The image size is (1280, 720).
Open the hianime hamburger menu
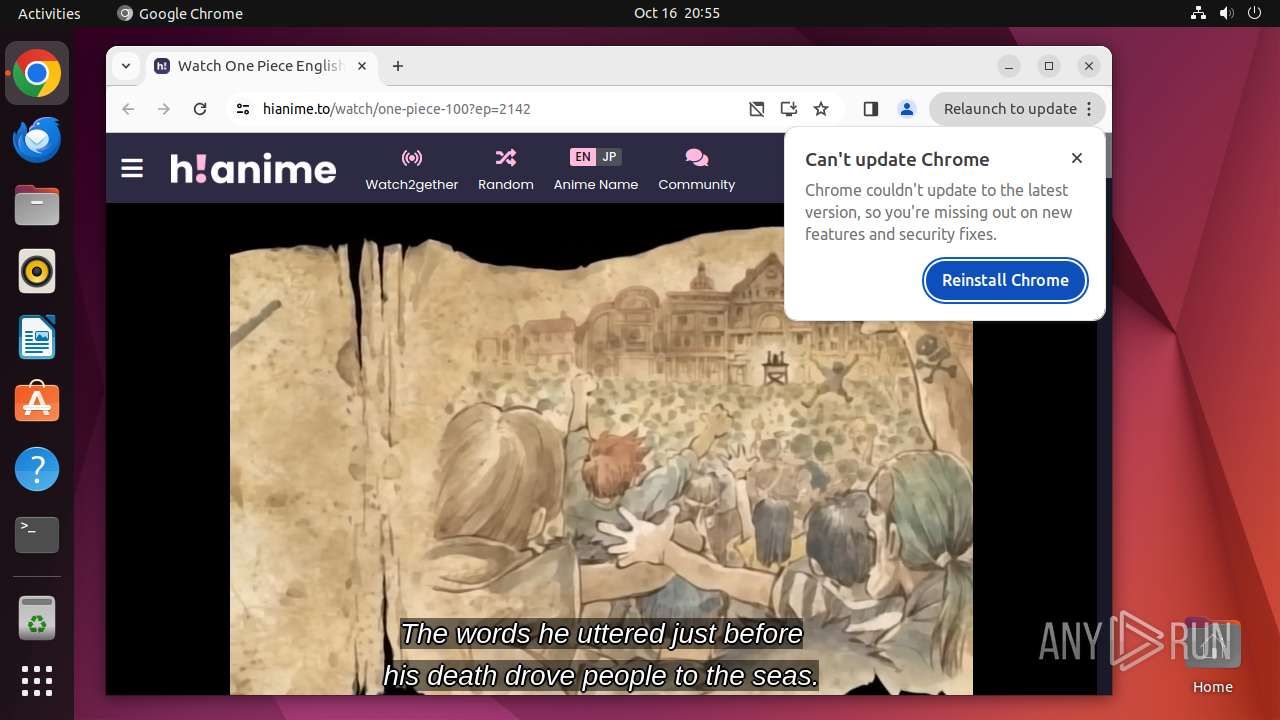click(132, 168)
